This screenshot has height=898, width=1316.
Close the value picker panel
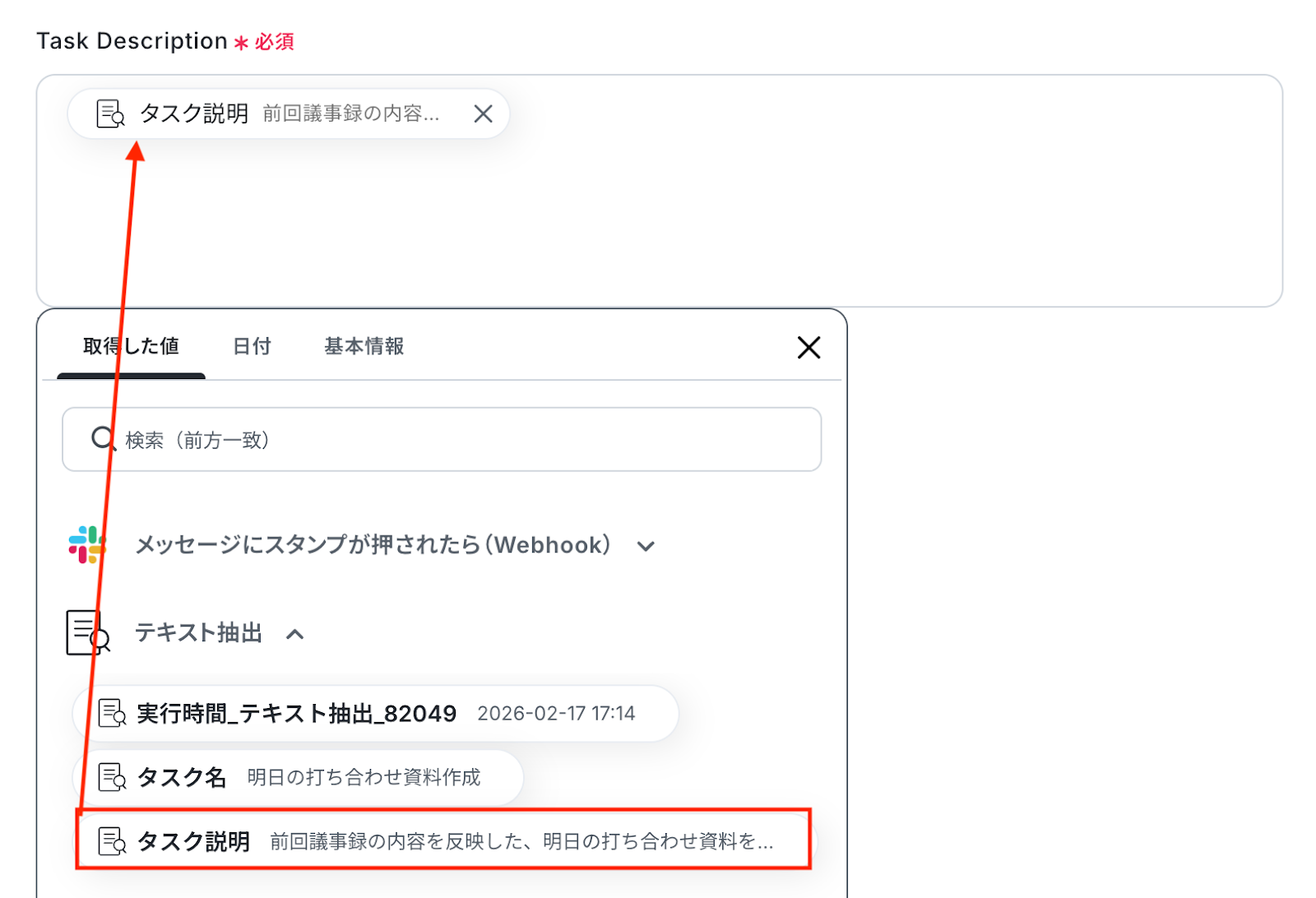[x=809, y=347]
